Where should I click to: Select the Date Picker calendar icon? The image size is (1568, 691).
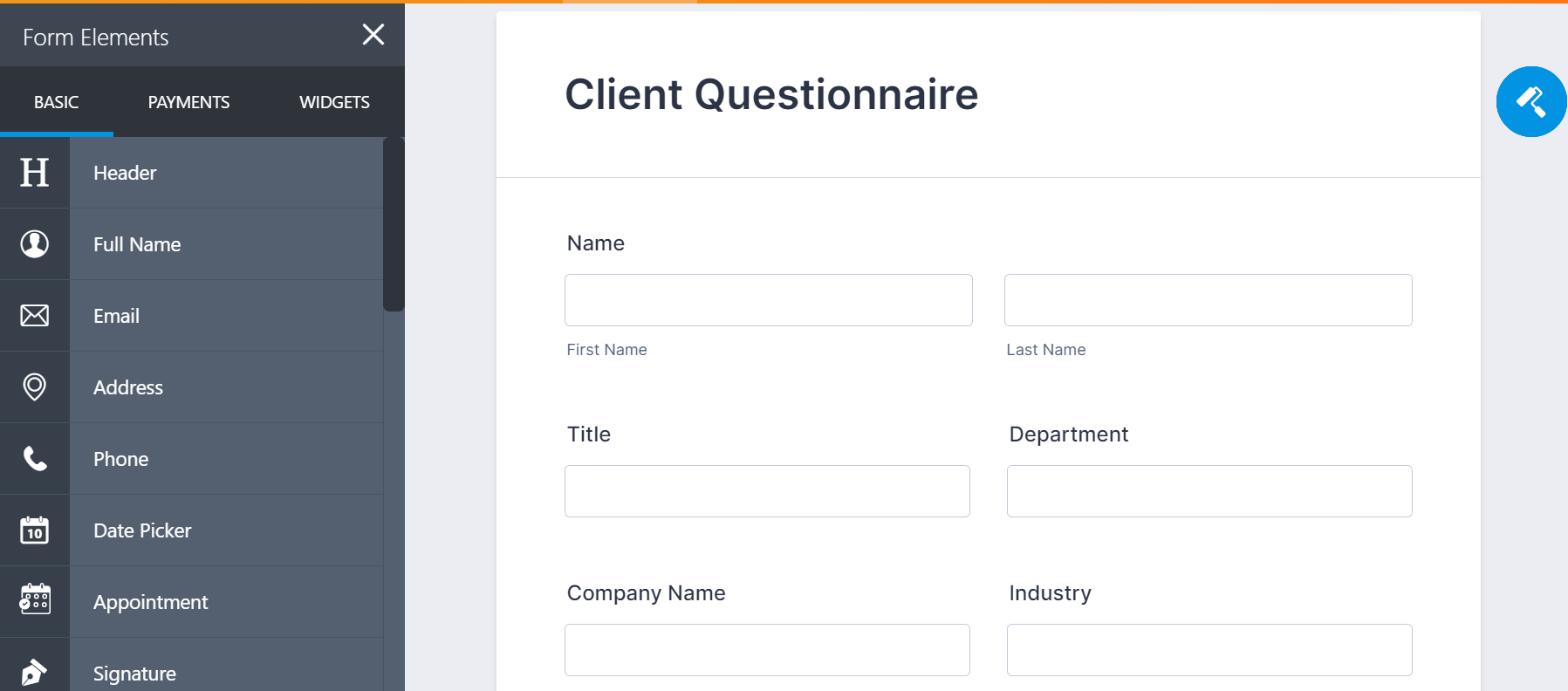click(x=35, y=530)
